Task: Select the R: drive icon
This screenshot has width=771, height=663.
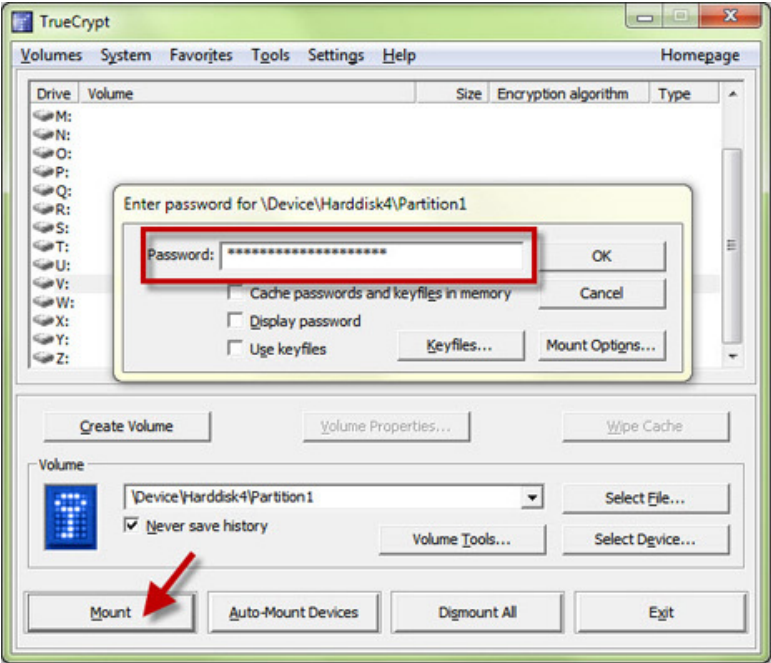Action: coord(43,209)
